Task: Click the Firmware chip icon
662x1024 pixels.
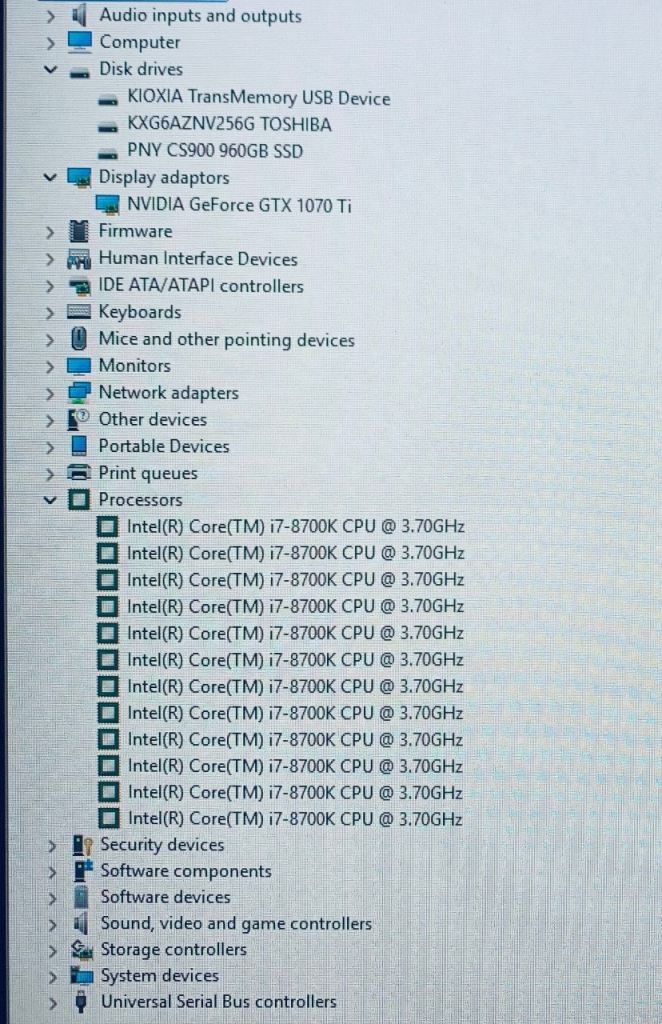Action: click(78, 231)
